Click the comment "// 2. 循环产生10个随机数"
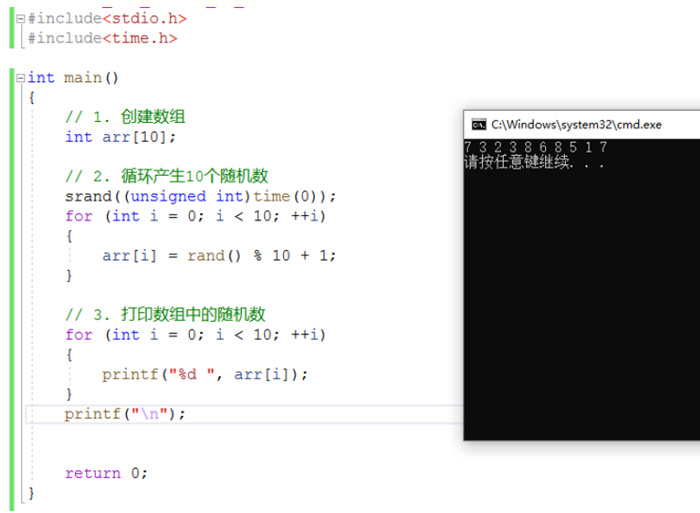 coord(166,176)
